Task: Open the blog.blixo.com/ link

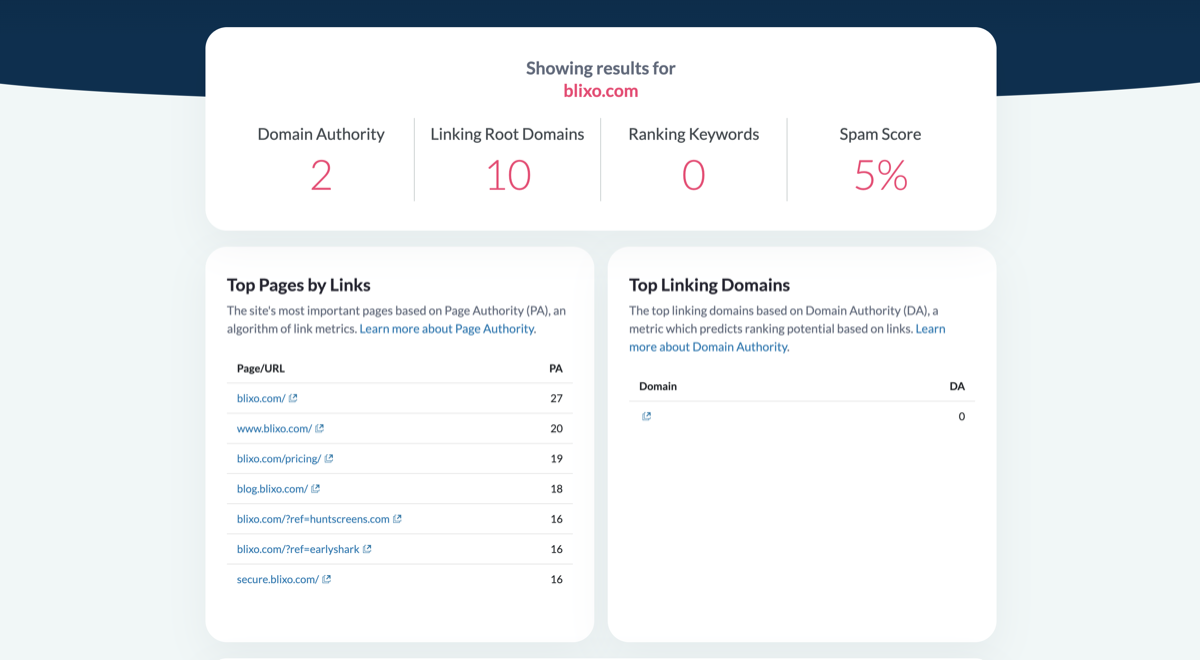Action: point(272,488)
